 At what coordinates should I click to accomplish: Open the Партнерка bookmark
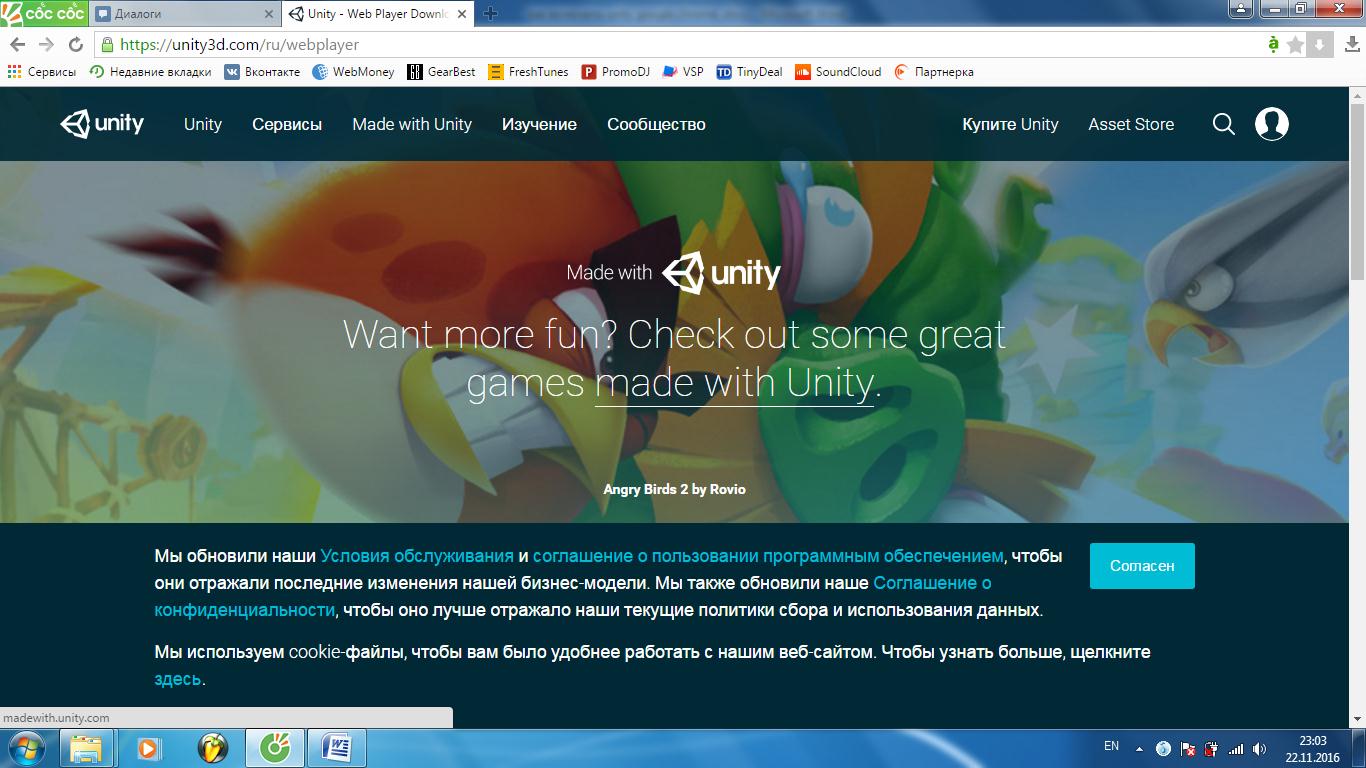point(934,72)
